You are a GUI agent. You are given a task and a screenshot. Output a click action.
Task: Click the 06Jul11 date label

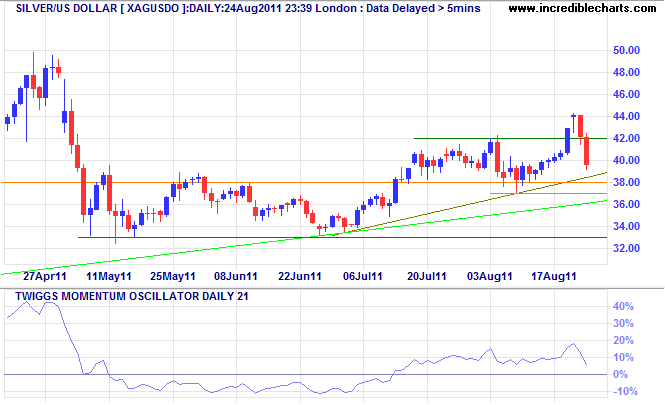(x=363, y=277)
